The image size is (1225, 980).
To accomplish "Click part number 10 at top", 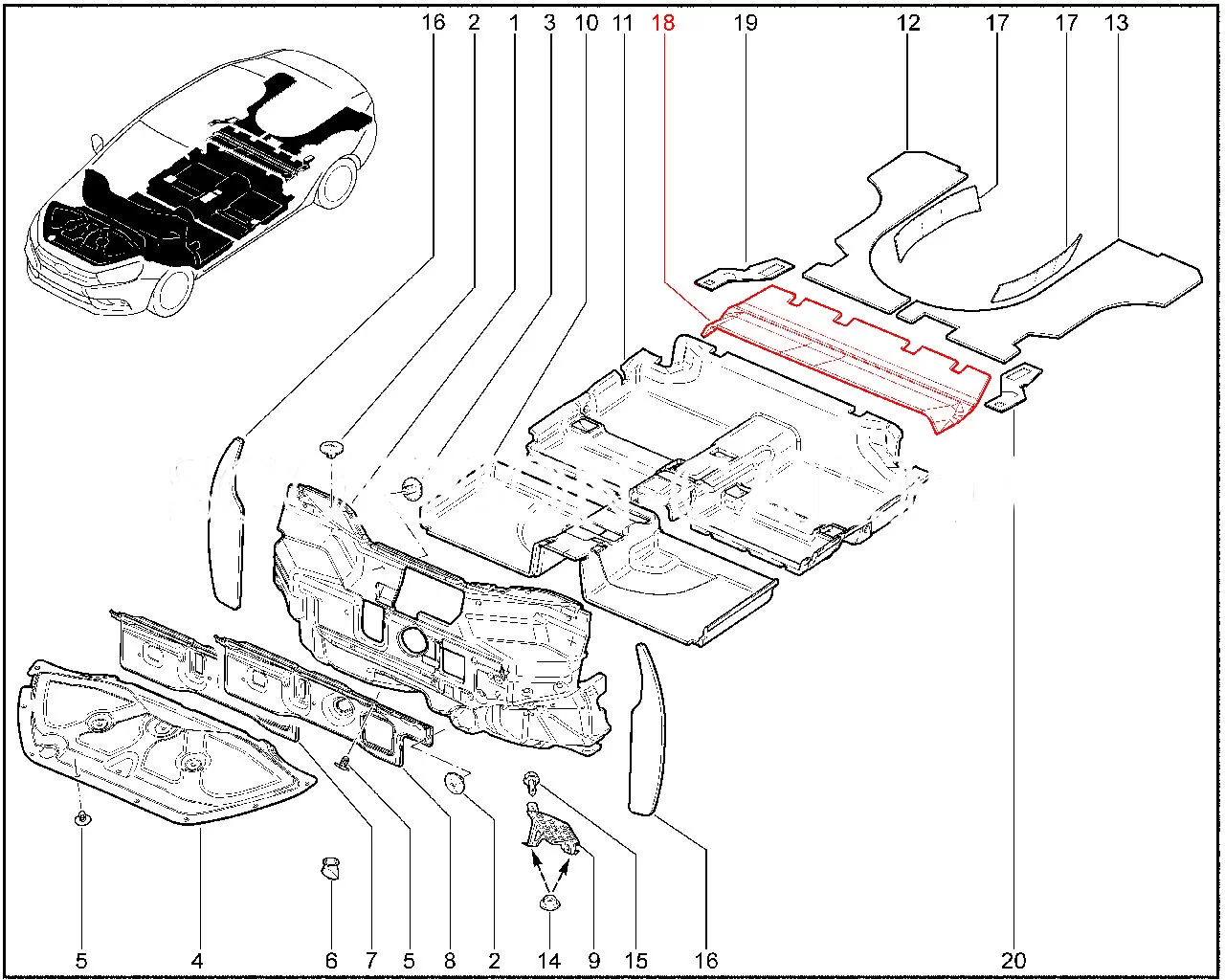I will pyautogui.click(x=586, y=23).
